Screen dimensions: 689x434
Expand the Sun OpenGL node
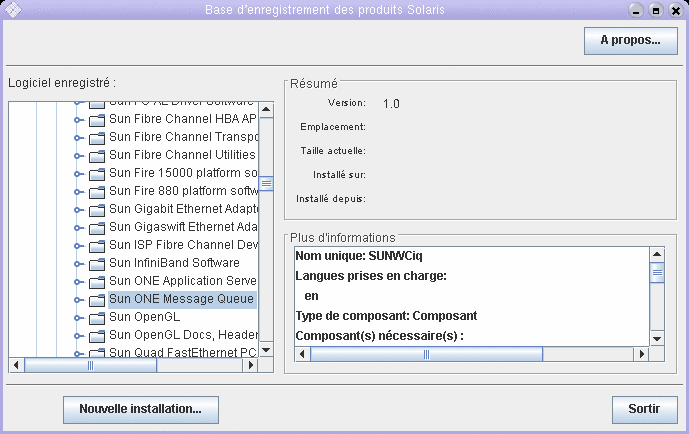79,318
